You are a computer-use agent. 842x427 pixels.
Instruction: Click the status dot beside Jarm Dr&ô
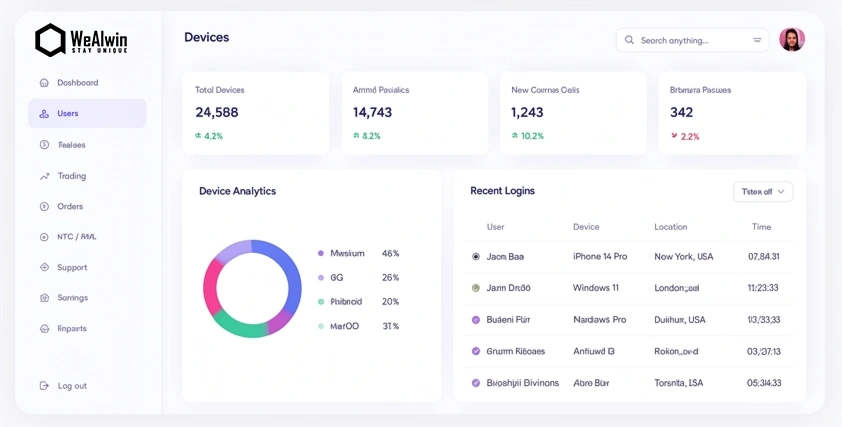(475, 288)
